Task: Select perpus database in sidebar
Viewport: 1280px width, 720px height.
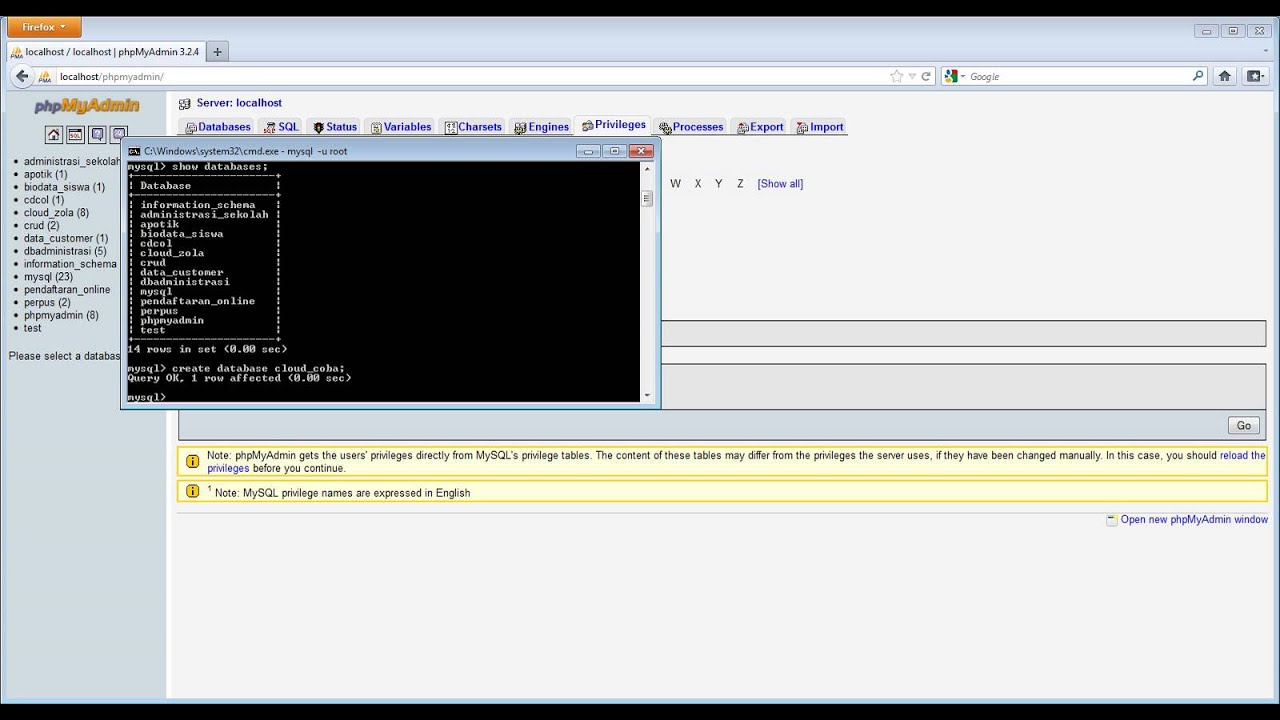Action: point(47,303)
